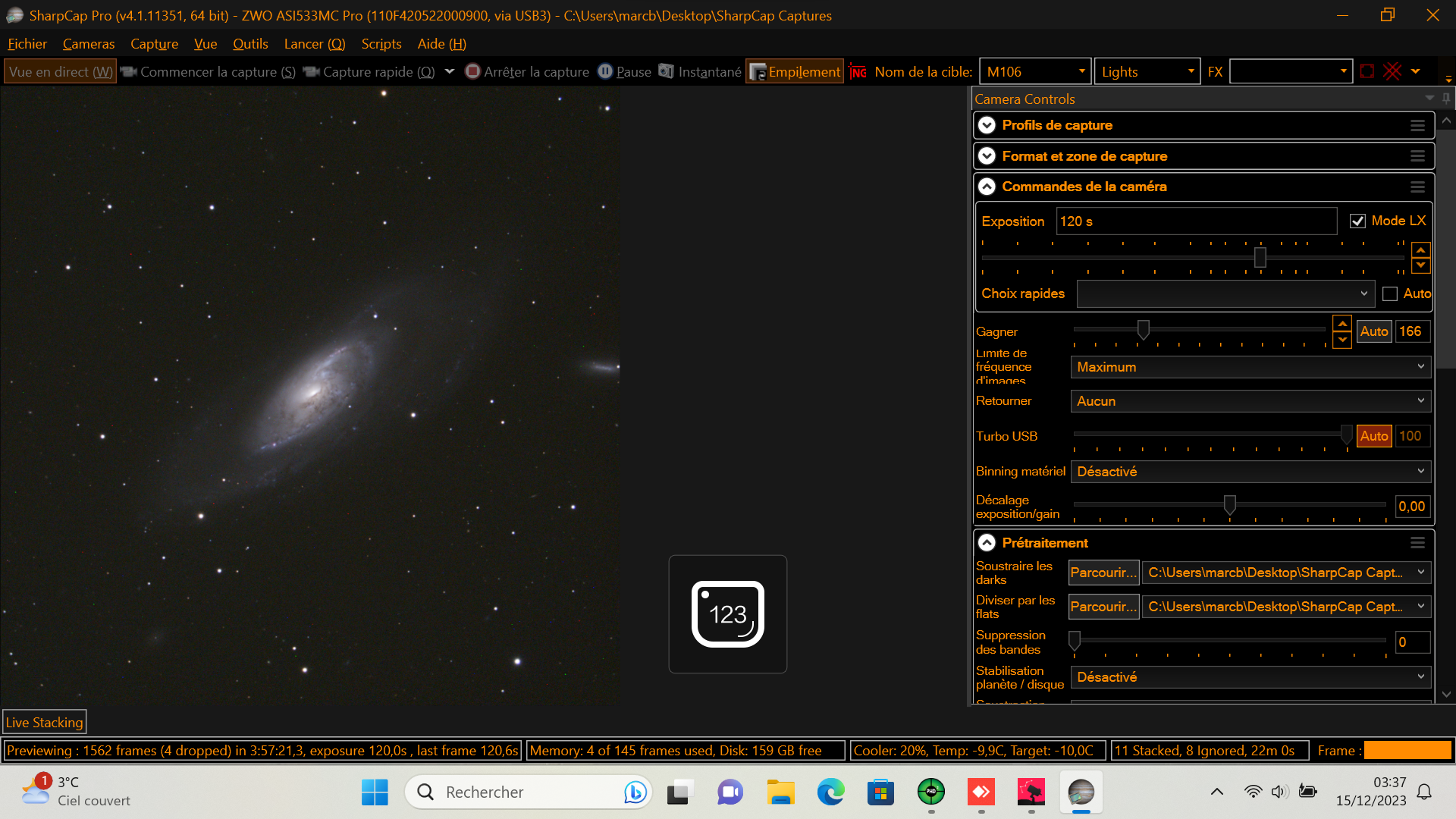Pin the Camera Controls panel
This screenshot has width=1456, height=819.
[1446, 99]
